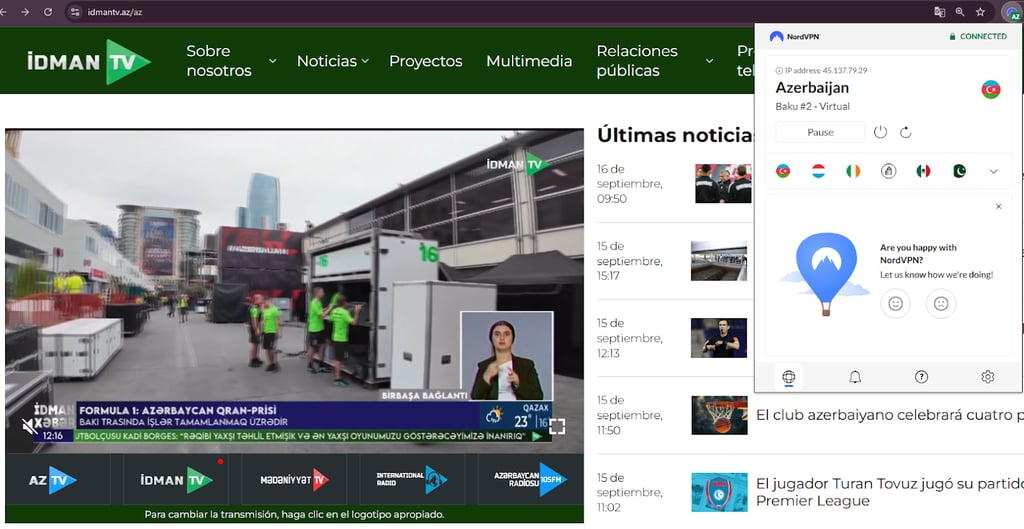This screenshot has width=1024, height=529.
Task: Open the zoom magnifier icon in address bar
Action: 959,12
